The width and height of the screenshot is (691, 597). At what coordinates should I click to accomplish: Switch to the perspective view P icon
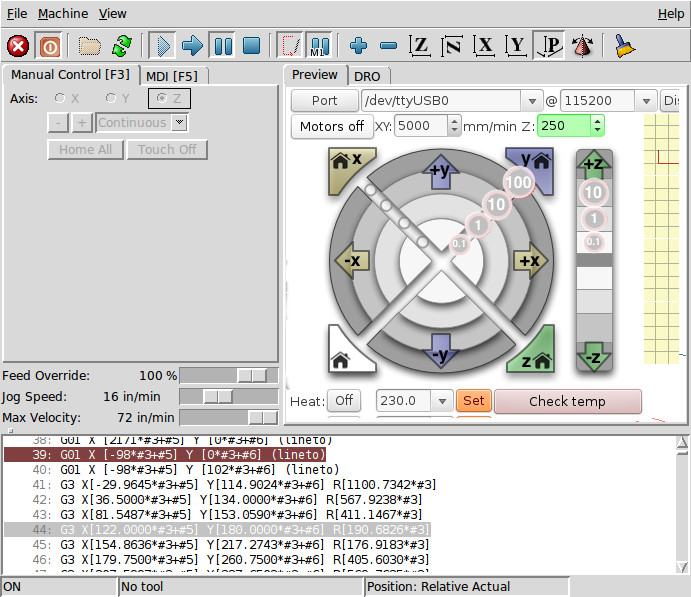click(549, 46)
